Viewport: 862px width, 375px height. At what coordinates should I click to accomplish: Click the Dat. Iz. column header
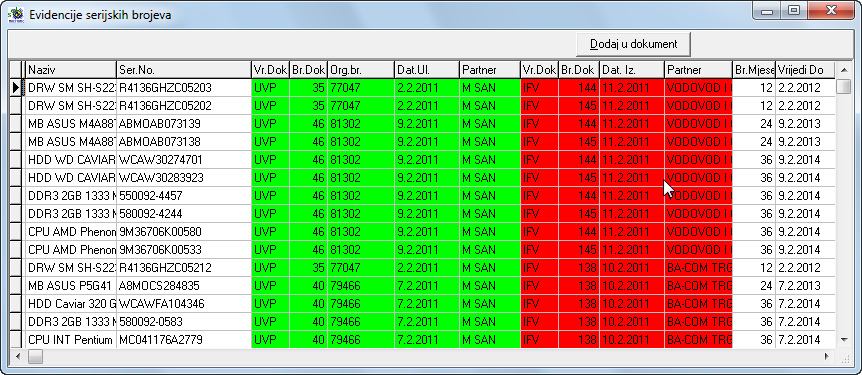tap(632, 70)
